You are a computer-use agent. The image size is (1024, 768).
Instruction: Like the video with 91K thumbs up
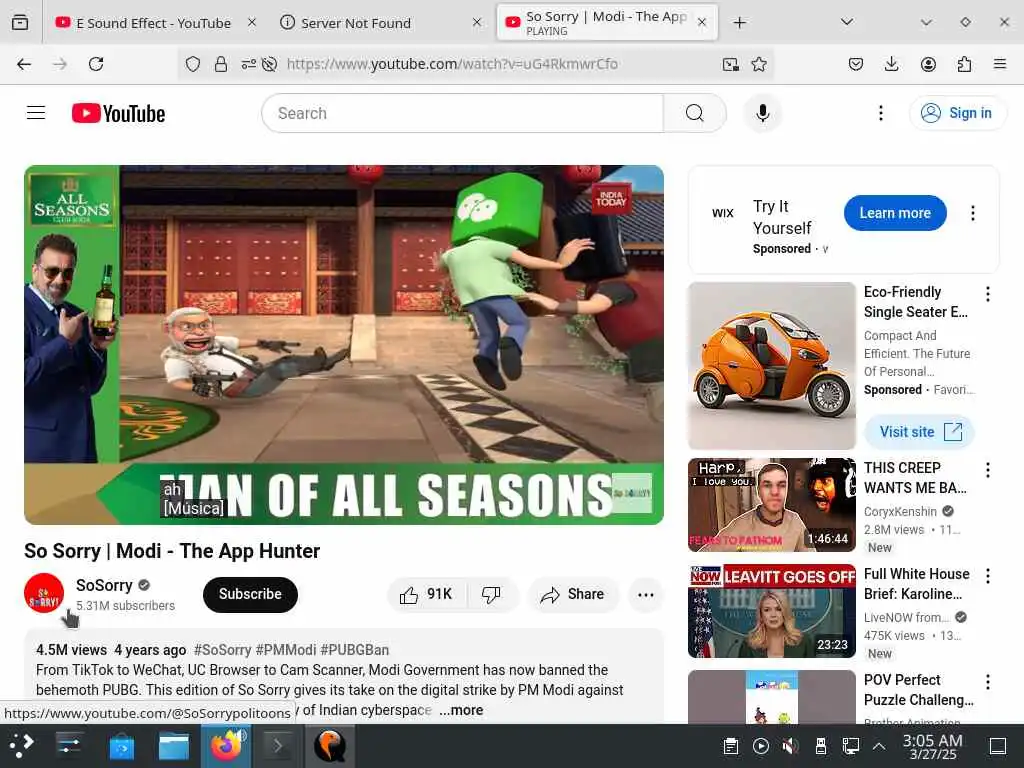[427, 594]
